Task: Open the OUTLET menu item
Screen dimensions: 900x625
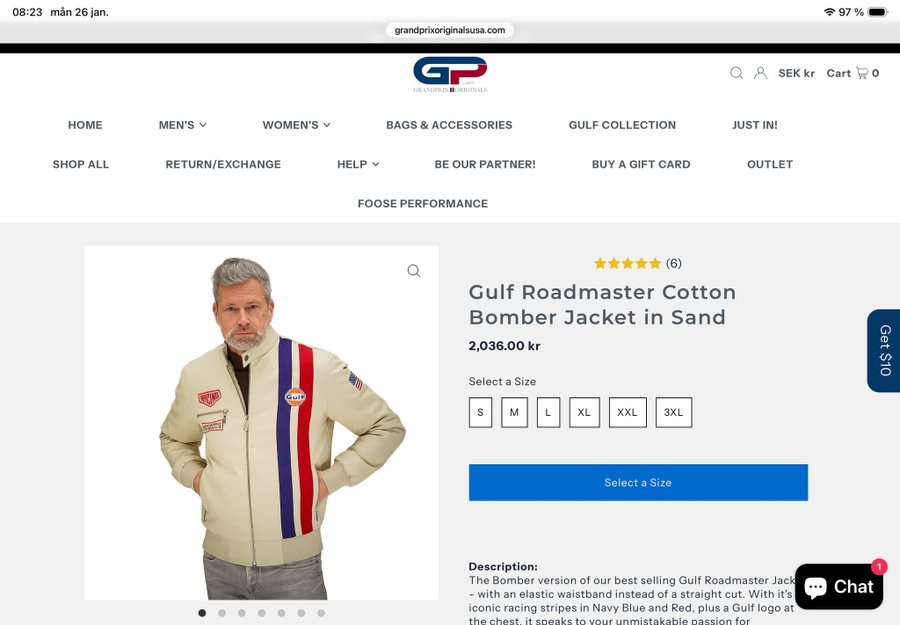Action: (x=770, y=164)
